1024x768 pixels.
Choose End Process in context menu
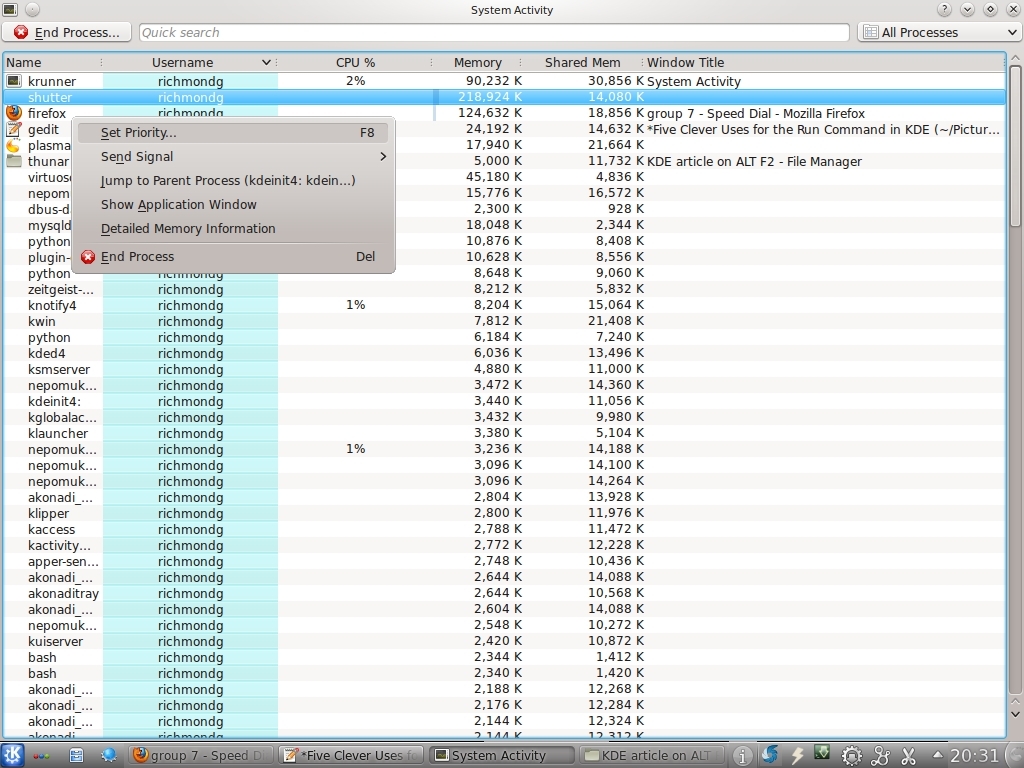tap(233, 257)
